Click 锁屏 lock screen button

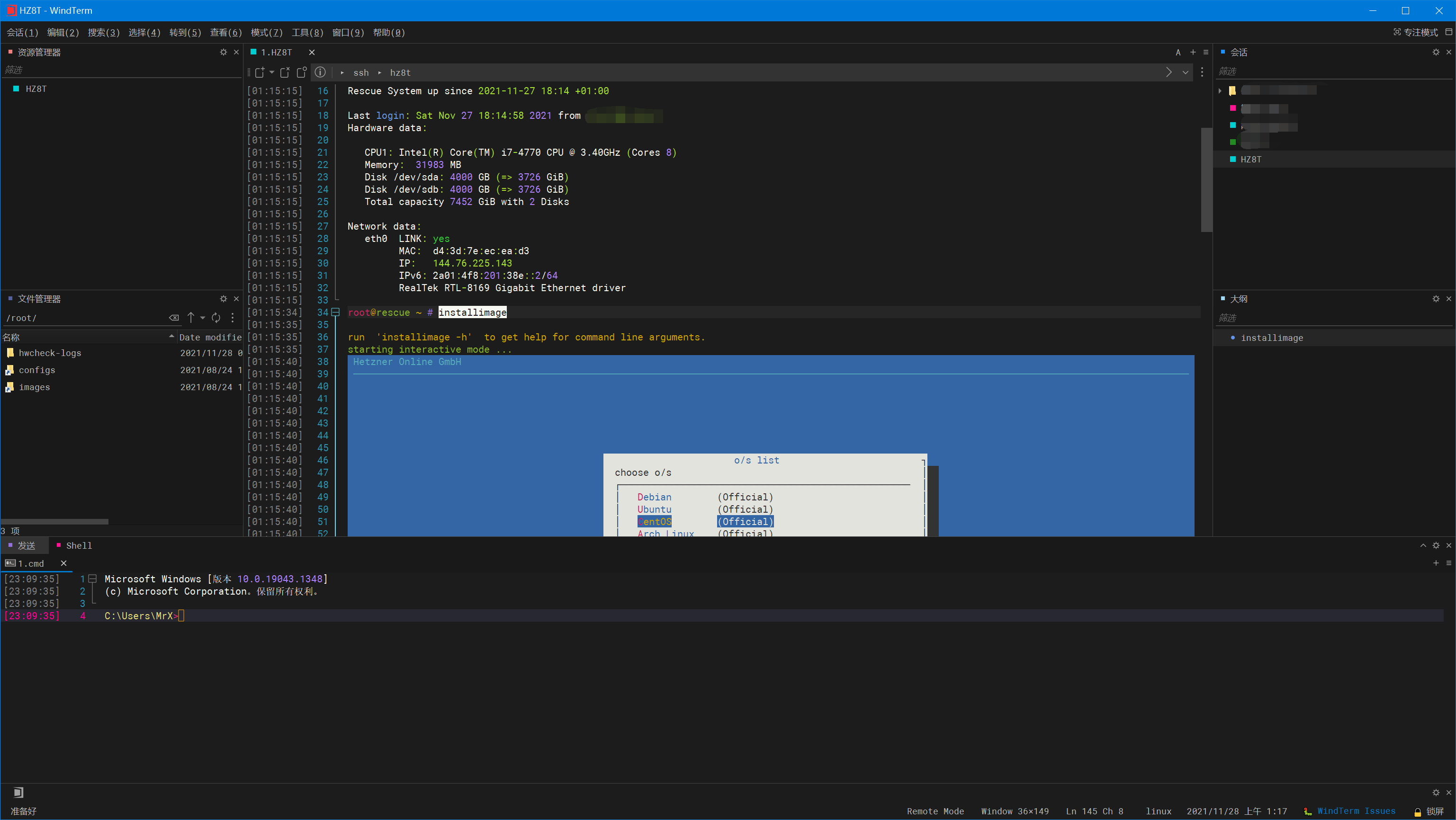[1430, 811]
